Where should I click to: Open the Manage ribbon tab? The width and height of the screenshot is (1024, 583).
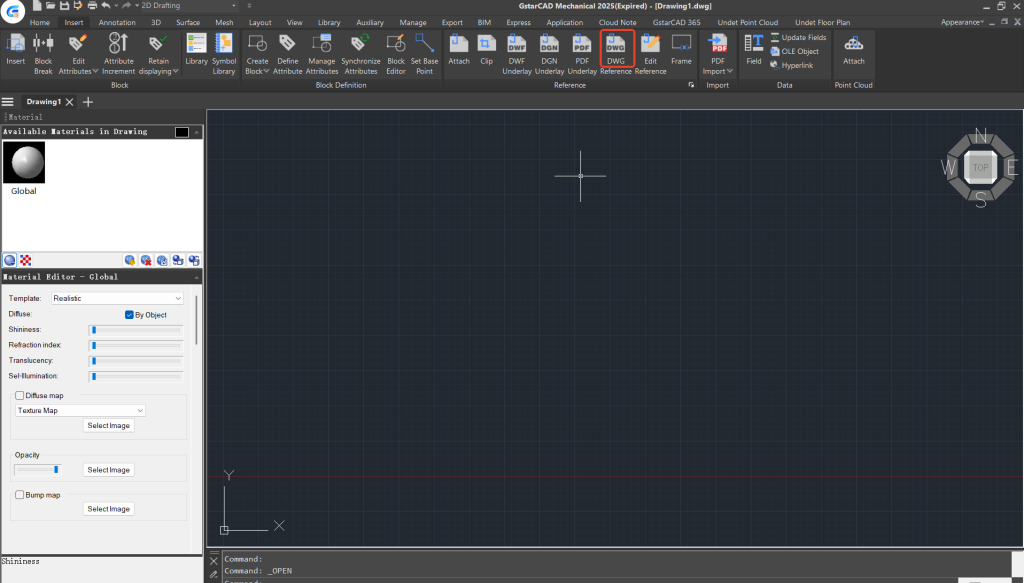click(413, 22)
